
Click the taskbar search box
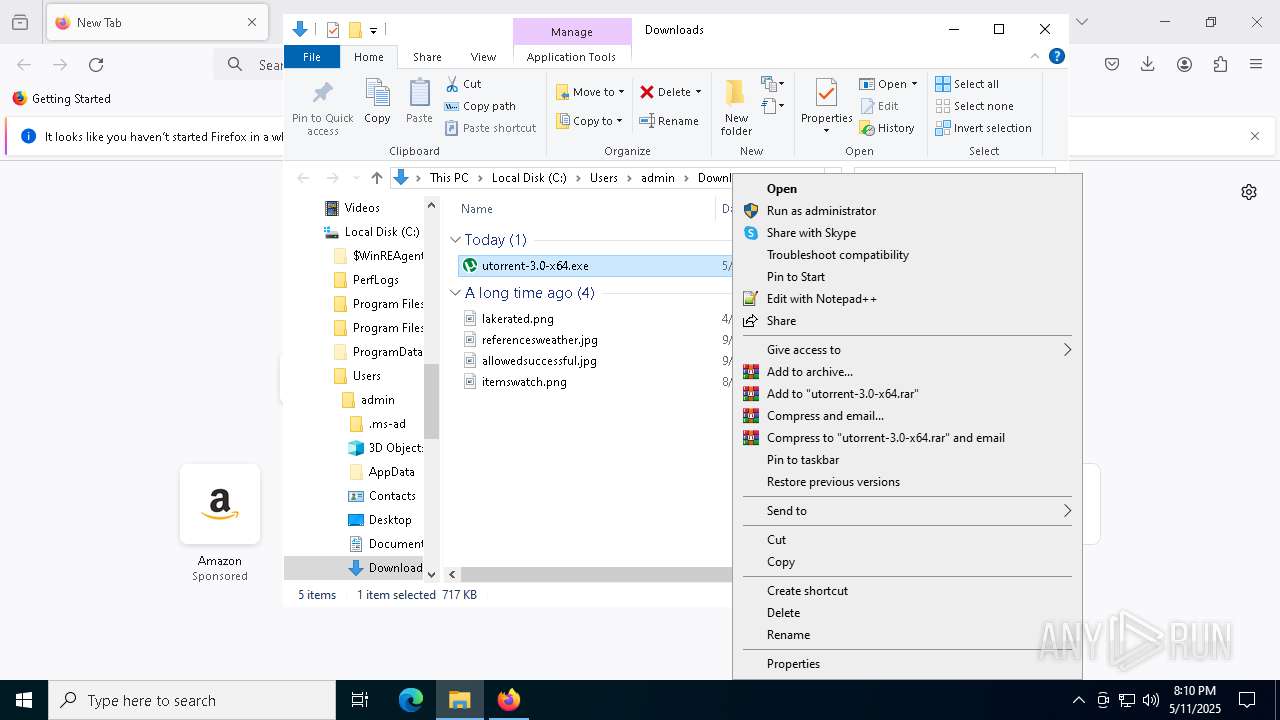[x=192, y=700]
